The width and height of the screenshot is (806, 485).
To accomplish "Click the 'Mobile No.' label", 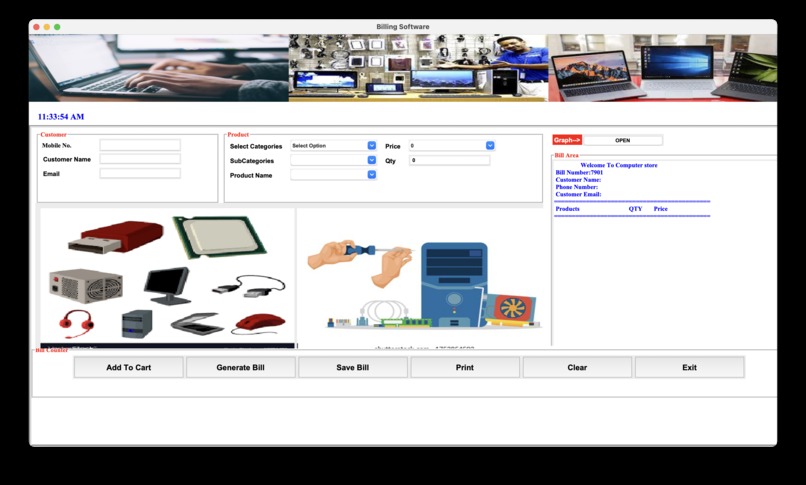I will (x=57, y=145).
